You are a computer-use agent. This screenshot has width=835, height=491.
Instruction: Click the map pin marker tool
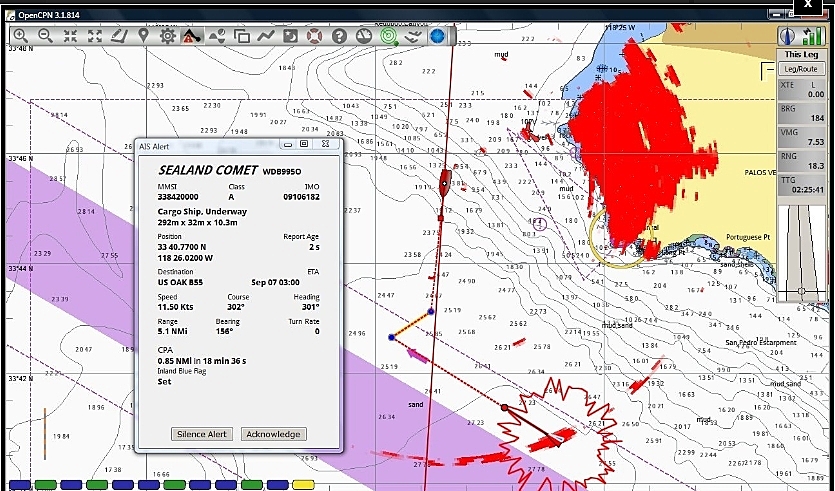pos(143,36)
